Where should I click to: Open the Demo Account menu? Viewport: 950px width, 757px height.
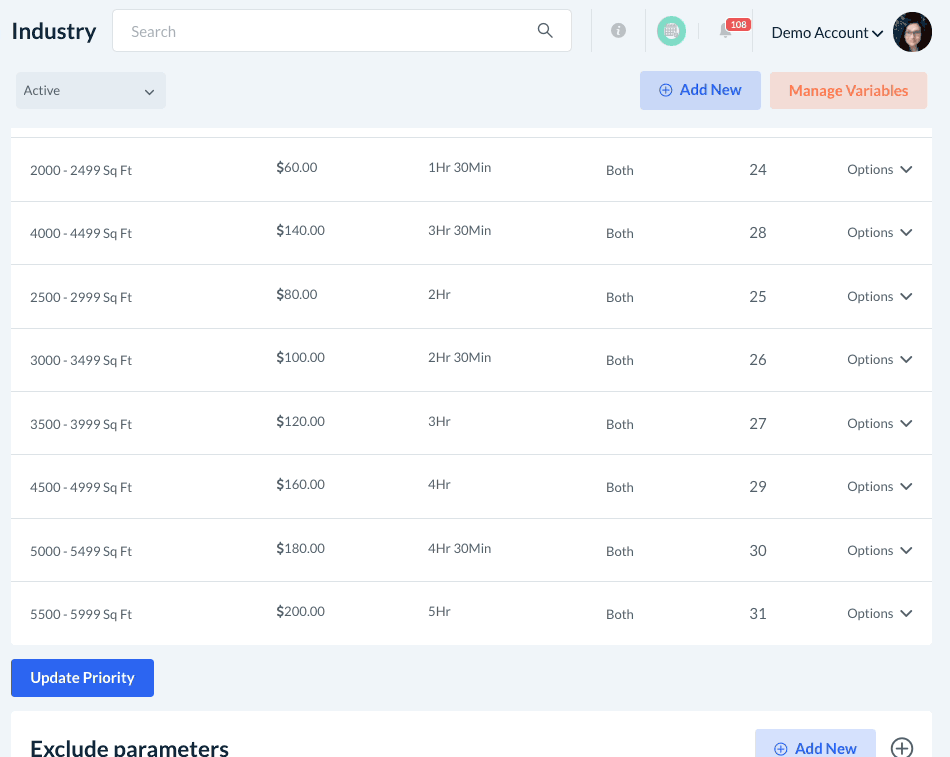pos(827,33)
